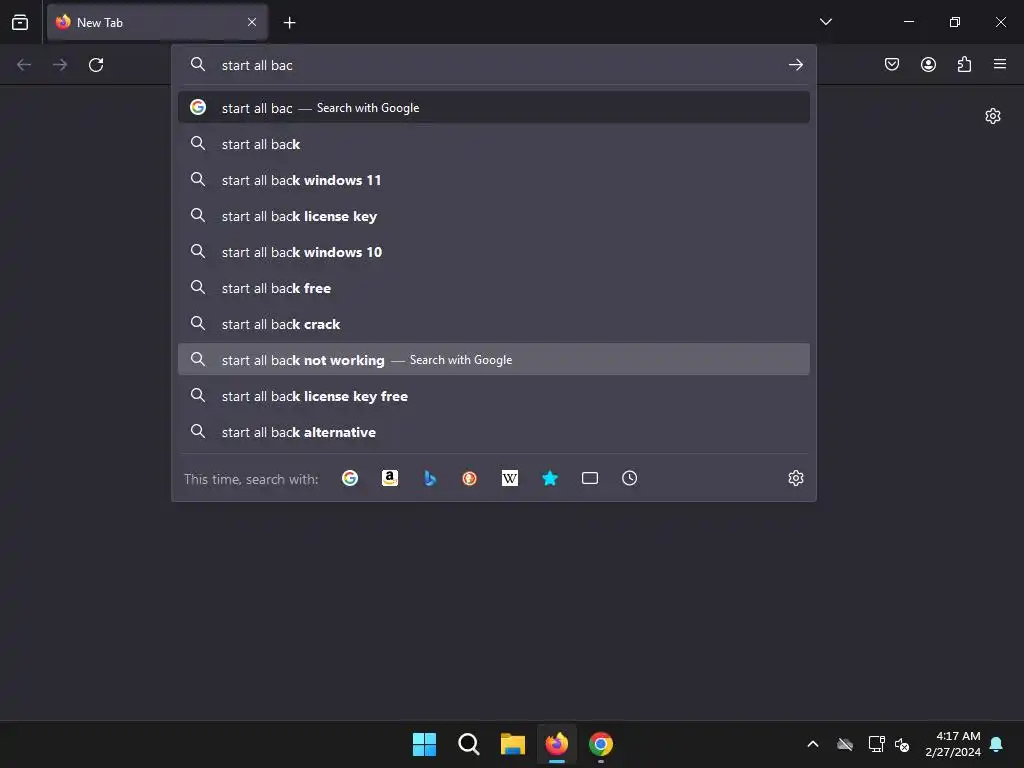Open the Extensions puzzle icon
Image resolution: width=1024 pixels, height=768 pixels.
964,64
